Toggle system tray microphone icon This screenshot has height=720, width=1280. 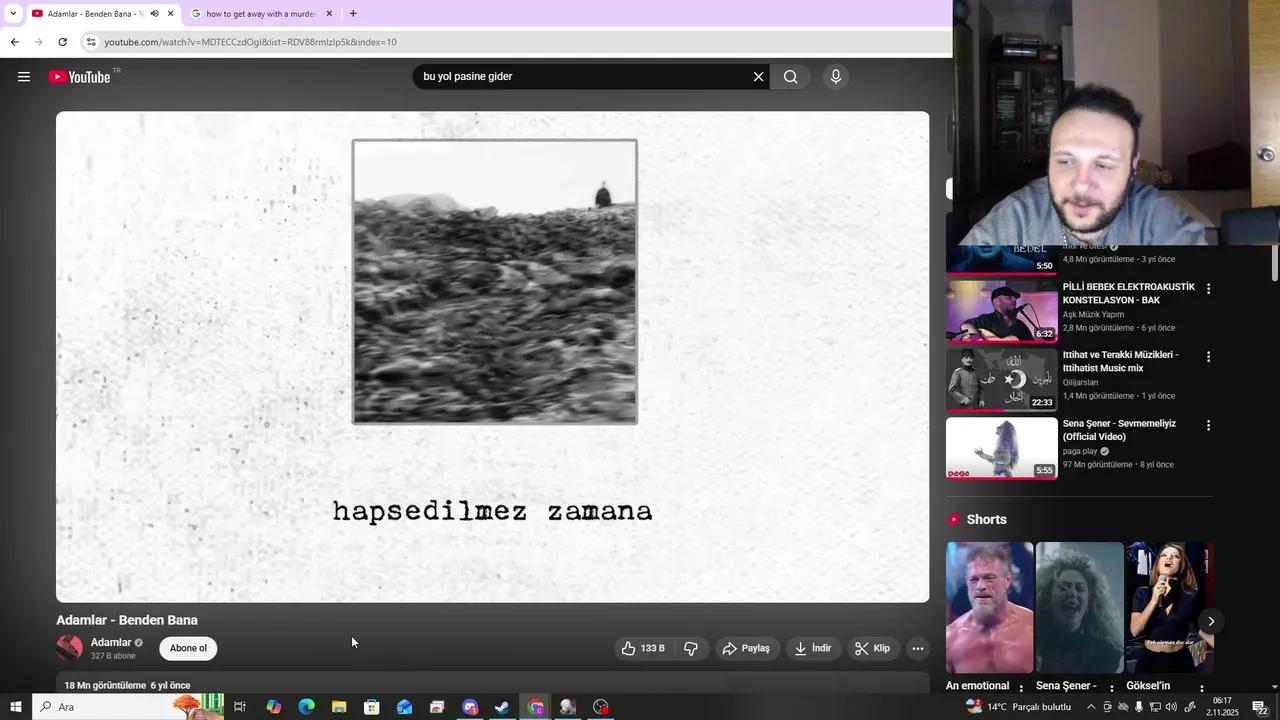[1139, 707]
